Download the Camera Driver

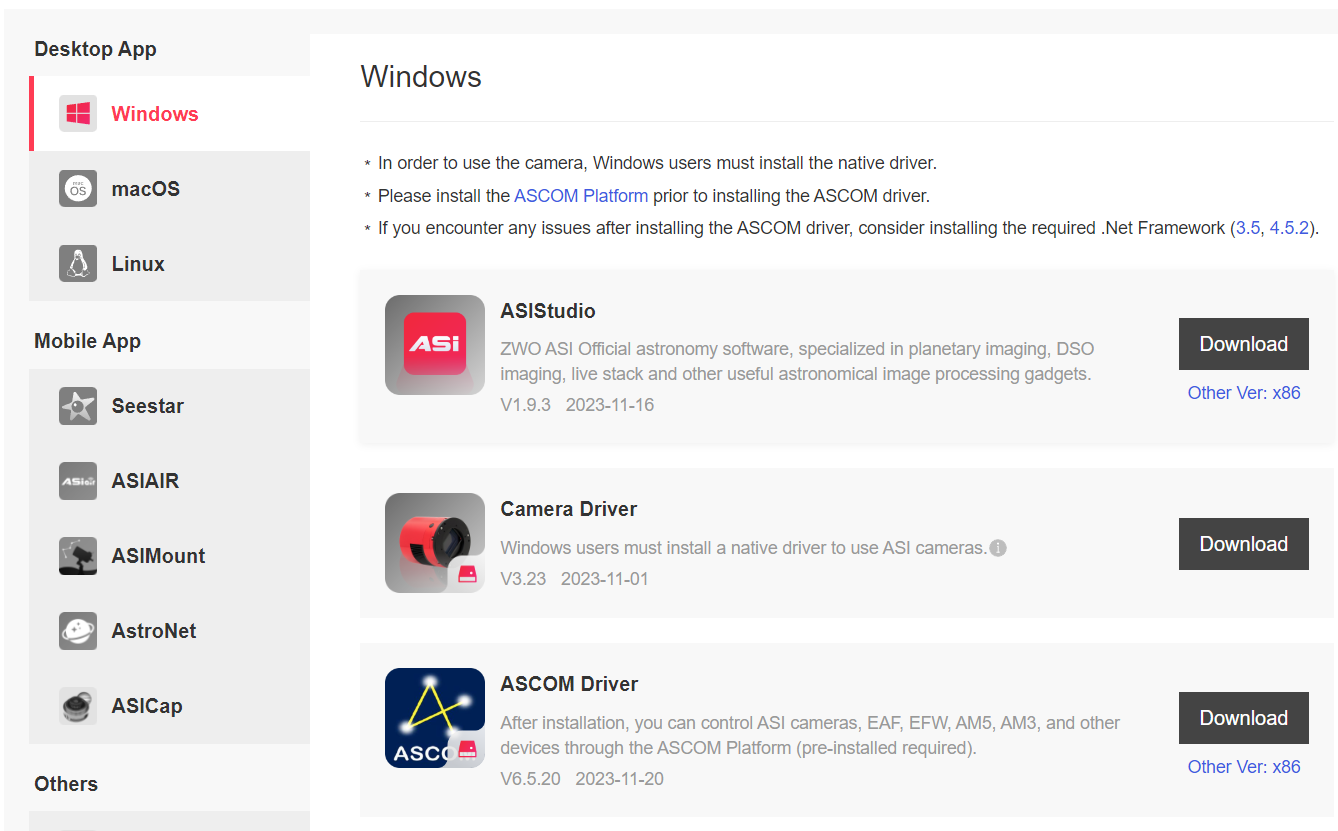click(x=1244, y=544)
